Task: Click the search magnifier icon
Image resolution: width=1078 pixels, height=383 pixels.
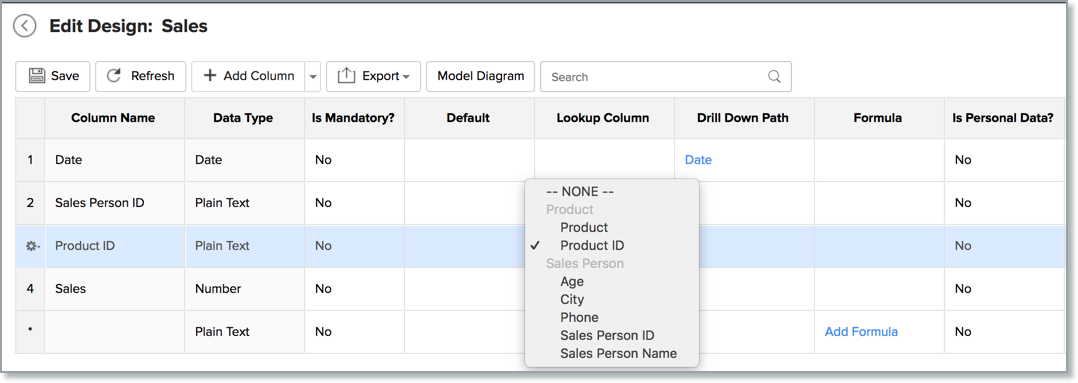Action: coord(774,76)
